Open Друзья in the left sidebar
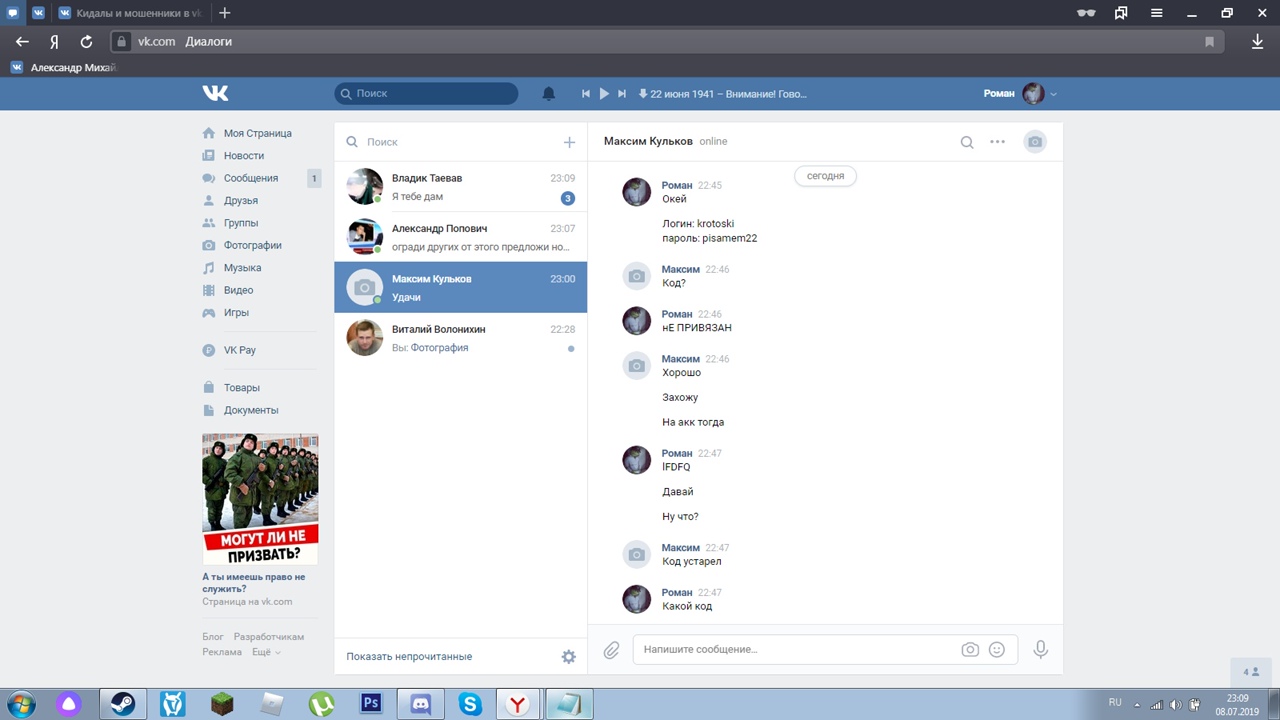The height and width of the screenshot is (720, 1280). pos(240,200)
